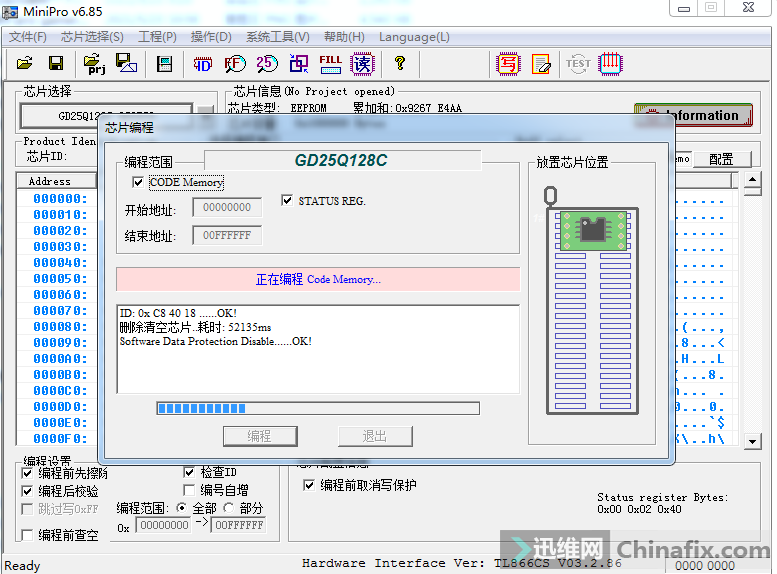Open file using the folder toolbar icon
777x574 pixels.
[x=24, y=63]
